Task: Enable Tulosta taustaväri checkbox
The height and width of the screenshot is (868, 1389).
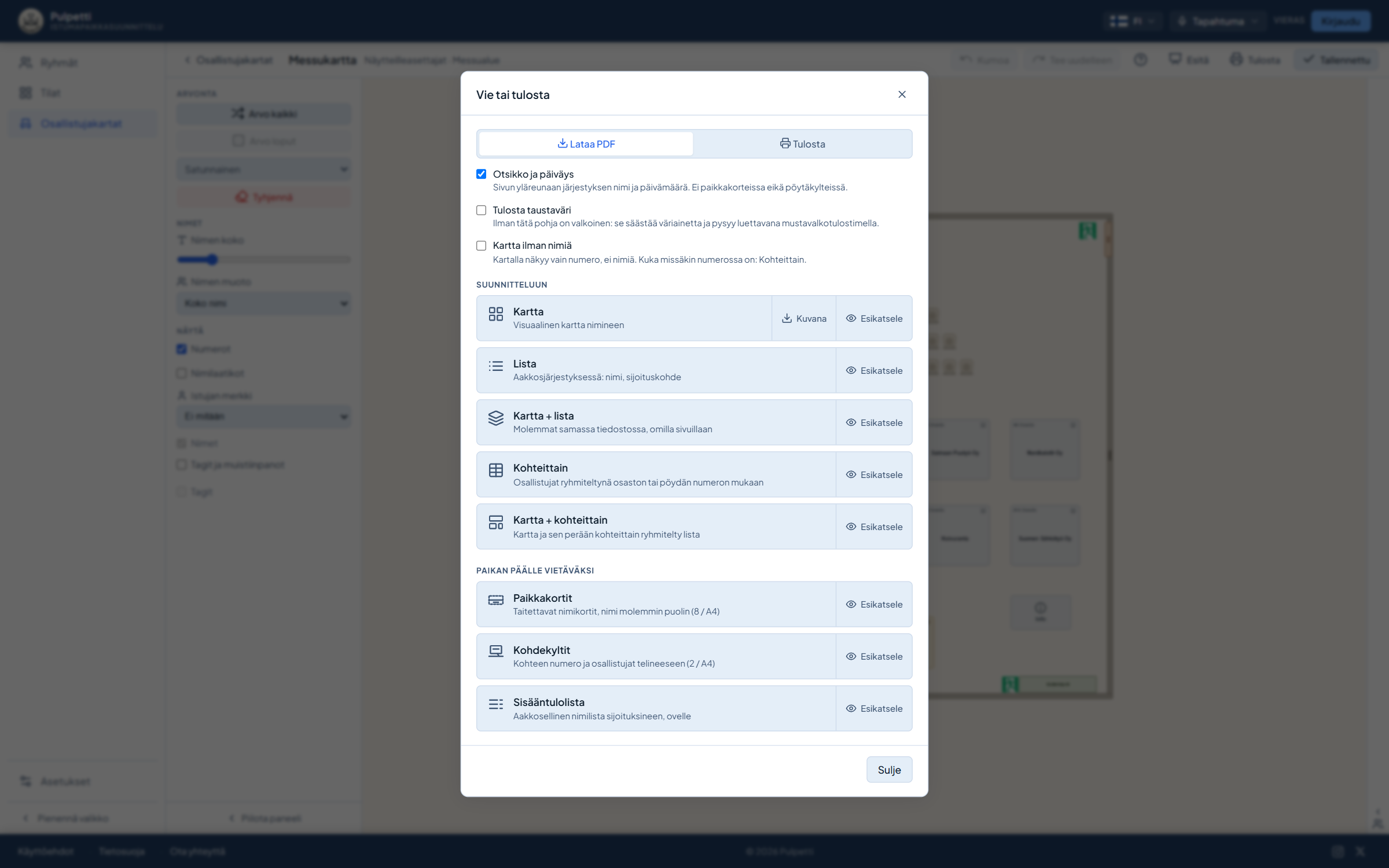Action: (481, 210)
